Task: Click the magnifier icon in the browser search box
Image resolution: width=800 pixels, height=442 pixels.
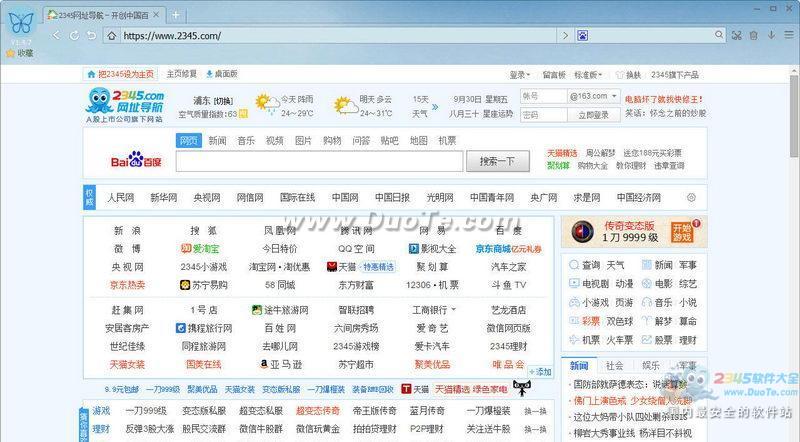Action: click(x=719, y=35)
